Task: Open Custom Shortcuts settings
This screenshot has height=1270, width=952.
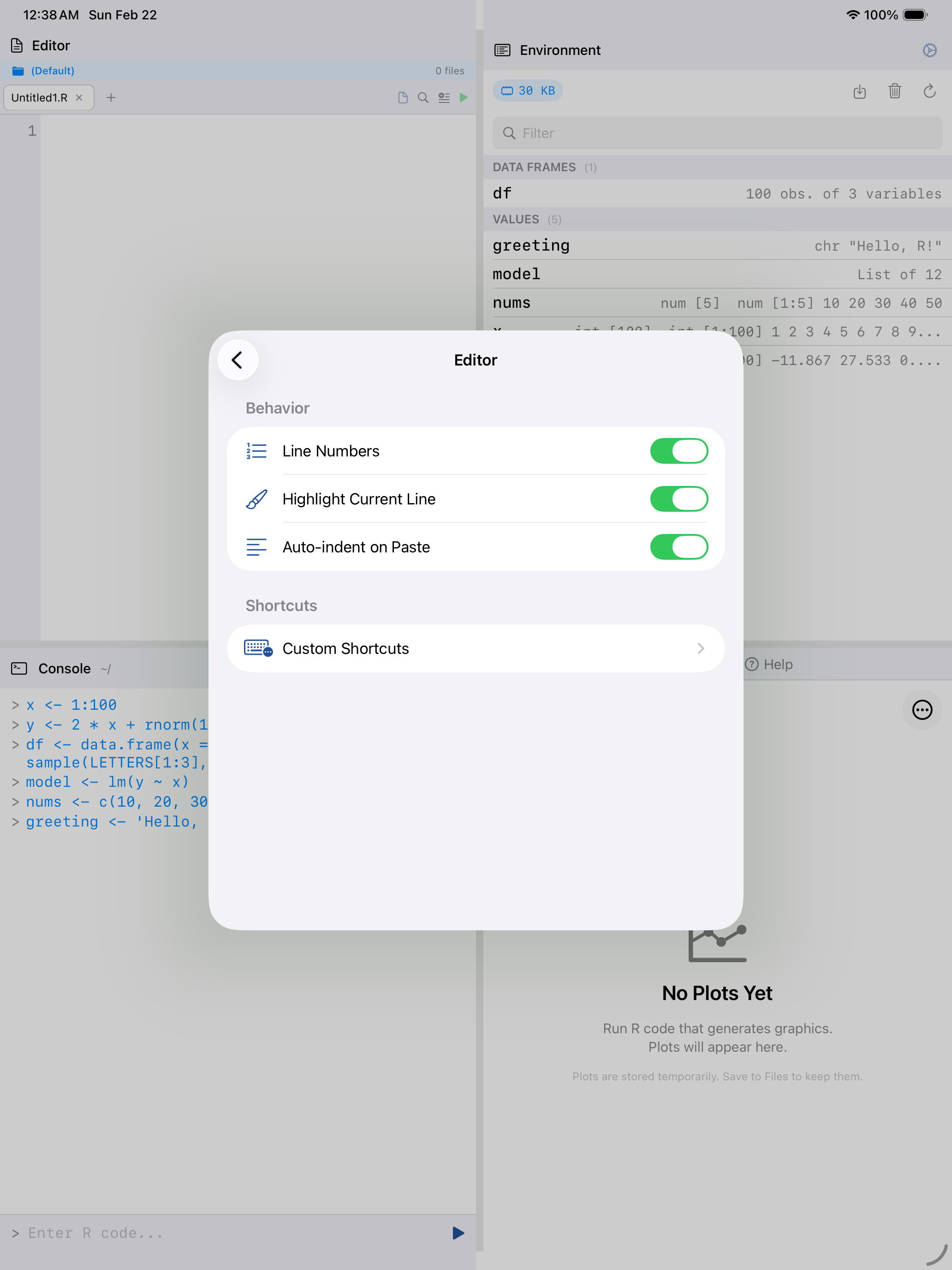Action: (476, 648)
